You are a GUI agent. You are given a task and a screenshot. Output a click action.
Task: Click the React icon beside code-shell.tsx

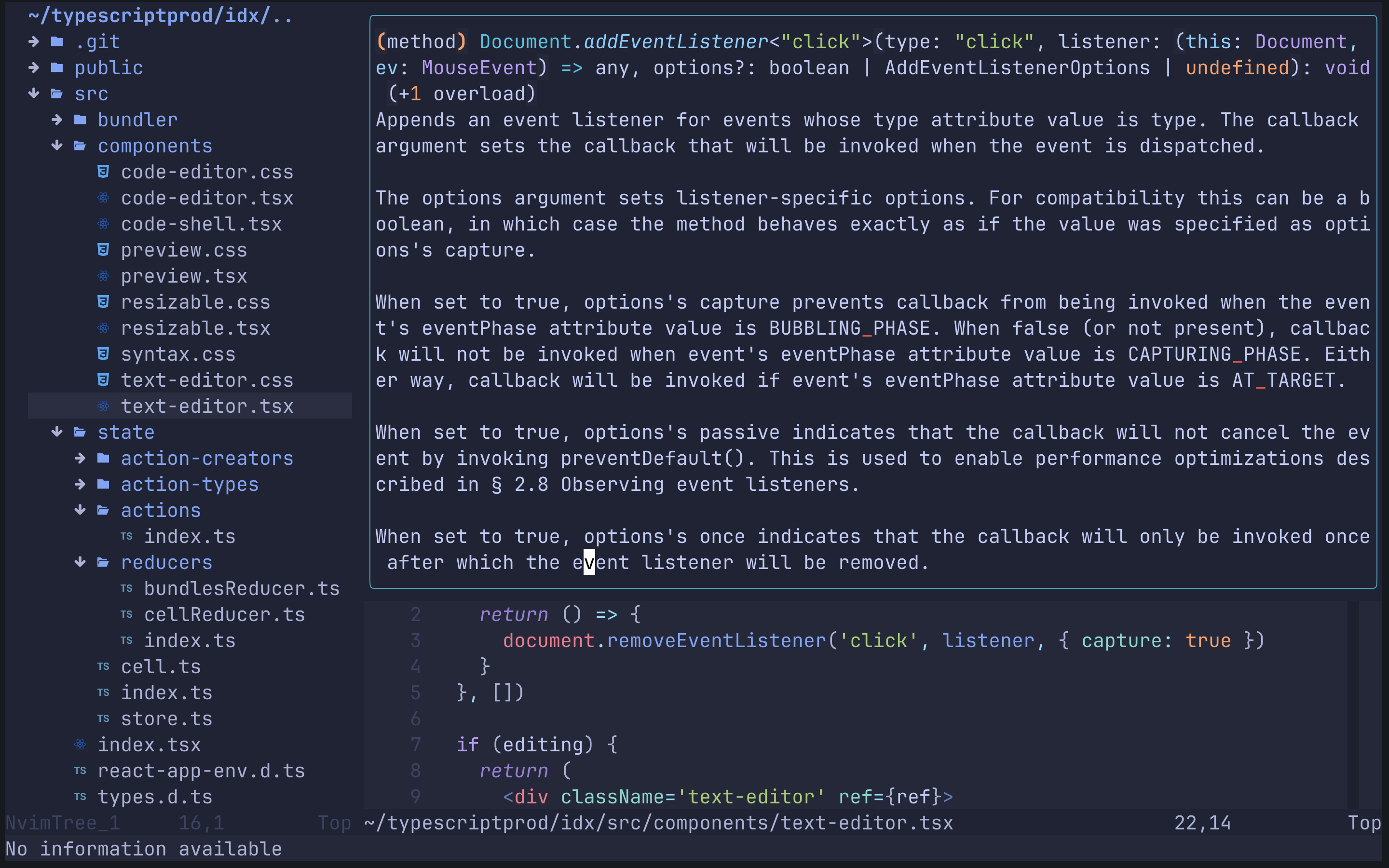[x=103, y=224]
